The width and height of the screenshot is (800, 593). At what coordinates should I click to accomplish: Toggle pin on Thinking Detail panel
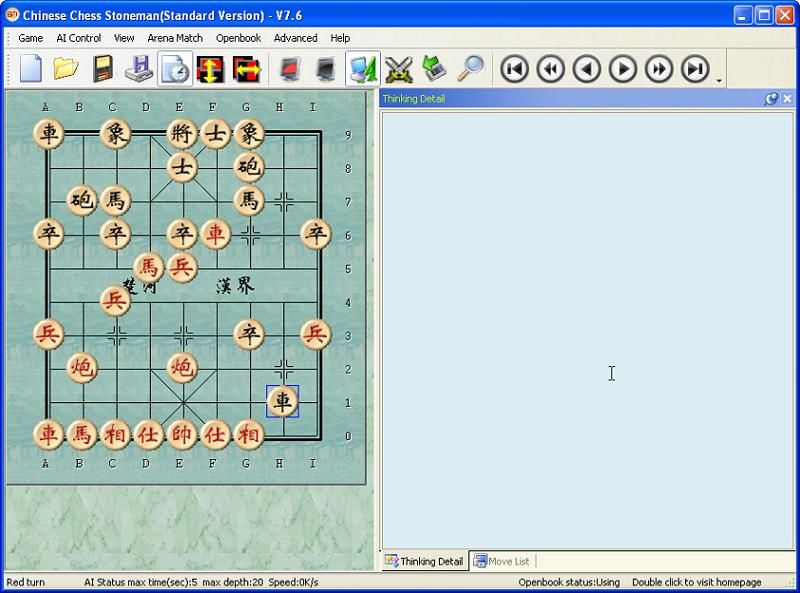[x=771, y=99]
